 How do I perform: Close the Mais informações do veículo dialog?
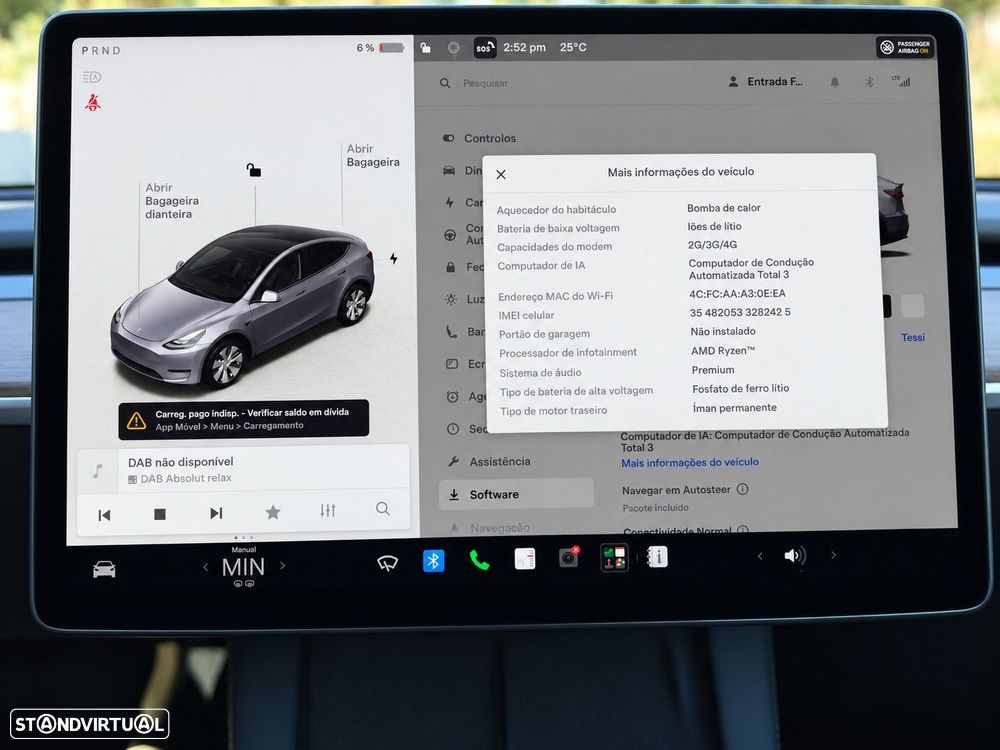click(501, 174)
